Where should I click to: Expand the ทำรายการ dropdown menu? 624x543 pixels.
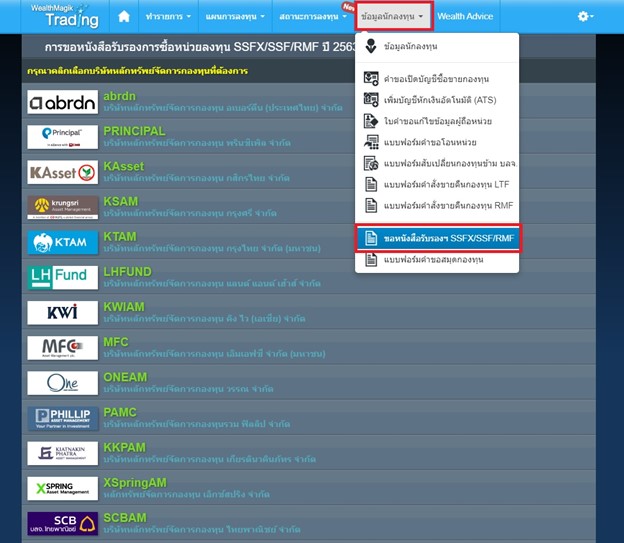click(x=168, y=16)
